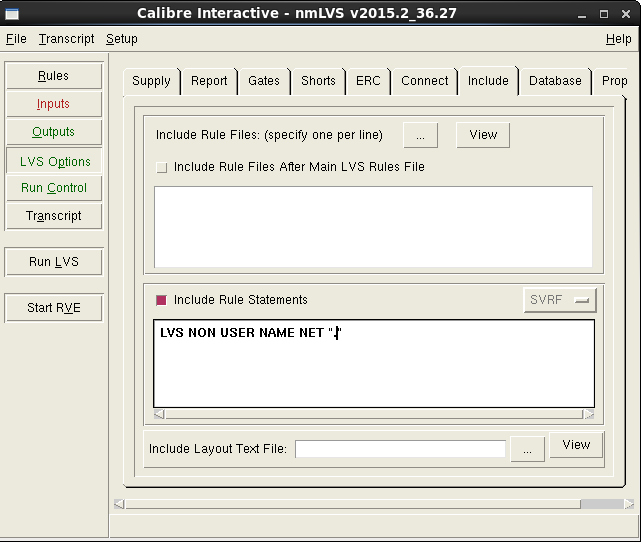Switch to the Shorts tab
This screenshot has width=641, height=542.
(318, 81)
